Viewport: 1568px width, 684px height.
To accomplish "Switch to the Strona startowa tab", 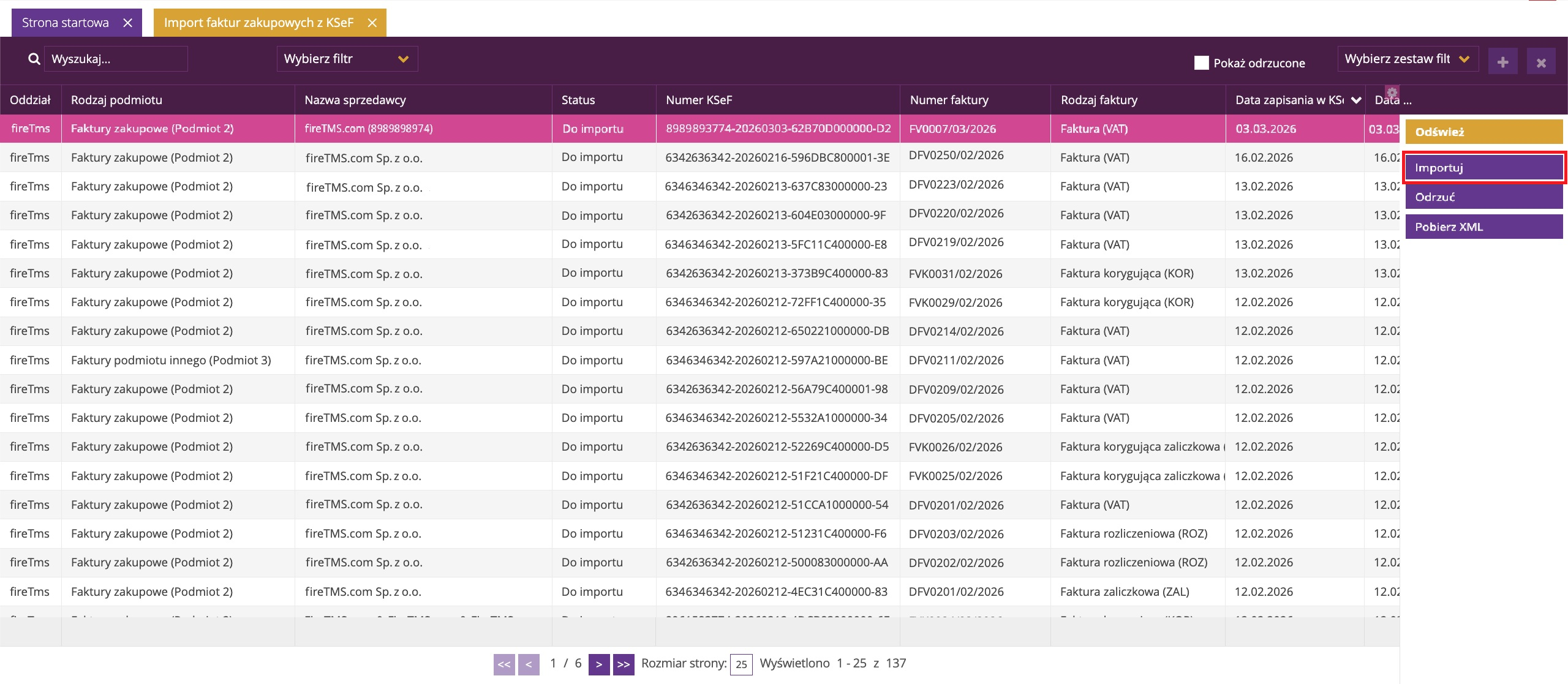I will pyautogui.click(x=65, y=23).
